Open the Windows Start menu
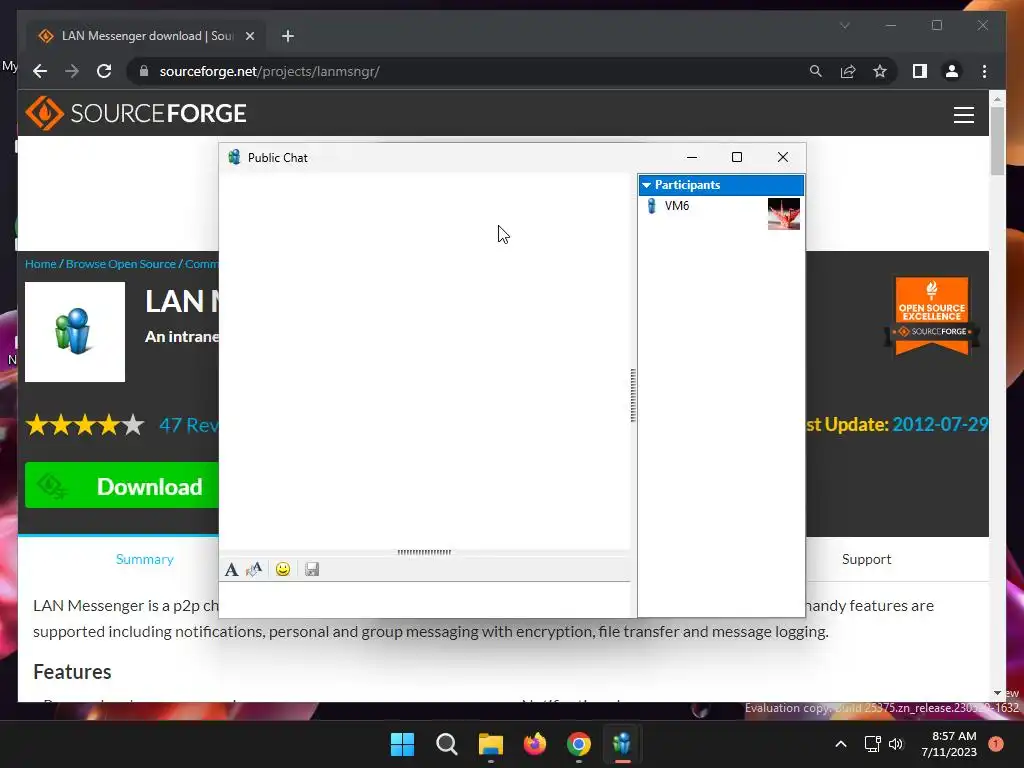1024x768 pixels. (x=402, y=744)
